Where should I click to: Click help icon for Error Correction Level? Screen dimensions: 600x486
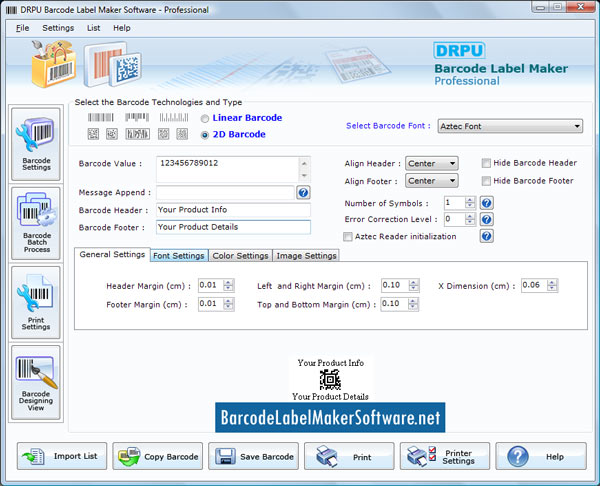point(486,219)
